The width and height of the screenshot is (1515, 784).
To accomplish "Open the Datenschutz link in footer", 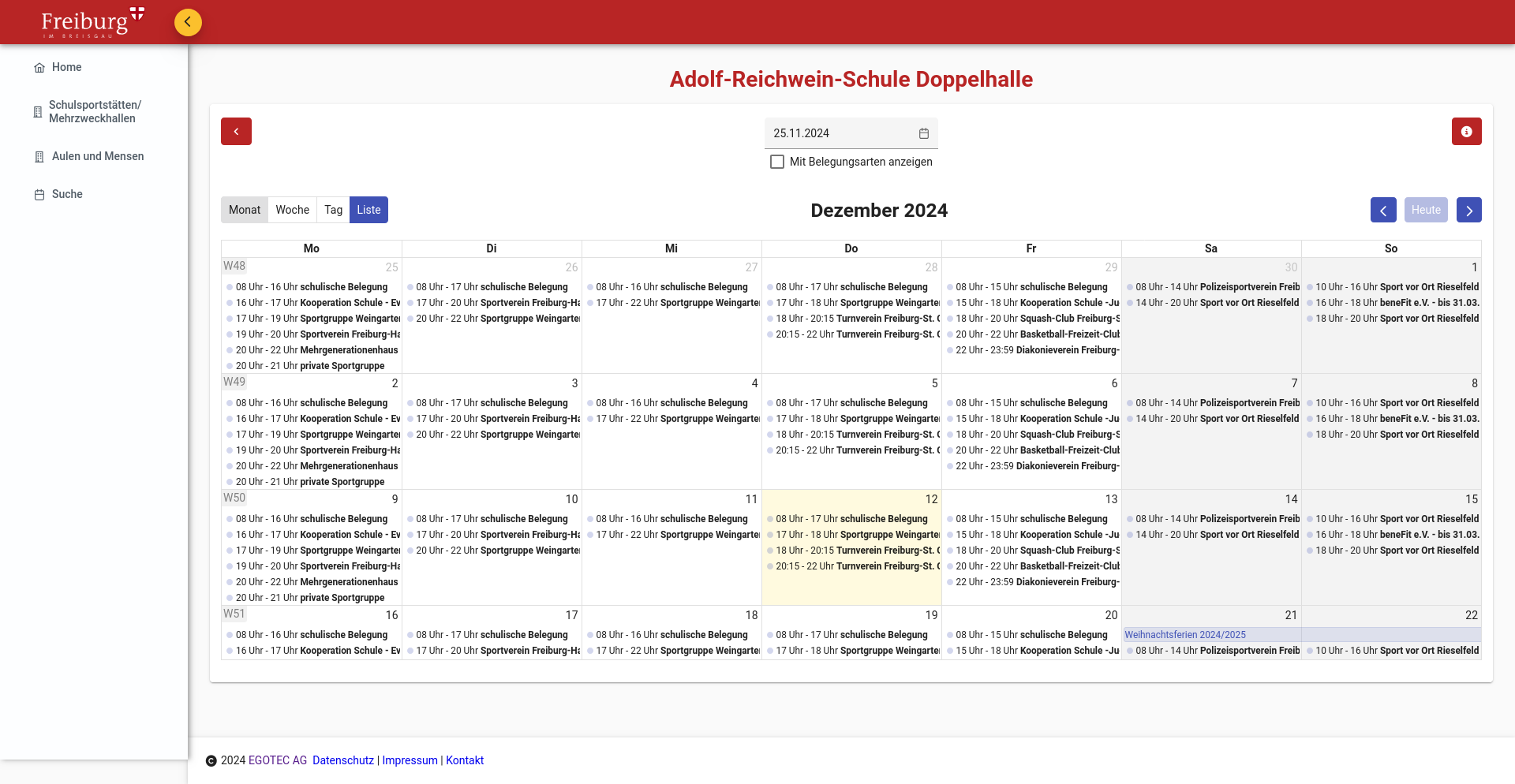I will 343,760.
